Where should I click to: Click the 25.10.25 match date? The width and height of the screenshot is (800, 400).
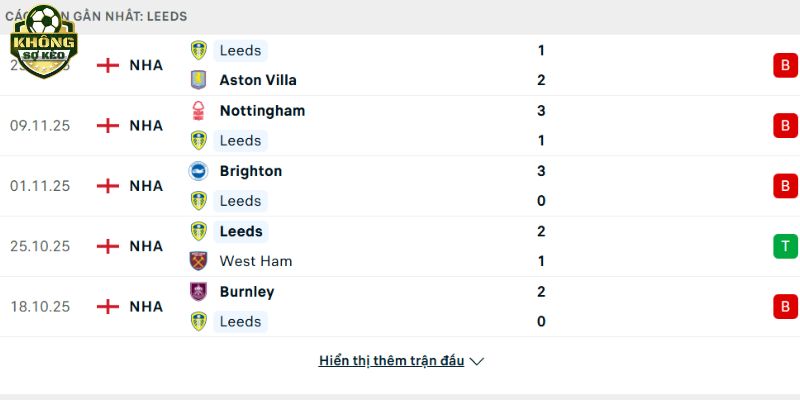click(x=40, y=246)
